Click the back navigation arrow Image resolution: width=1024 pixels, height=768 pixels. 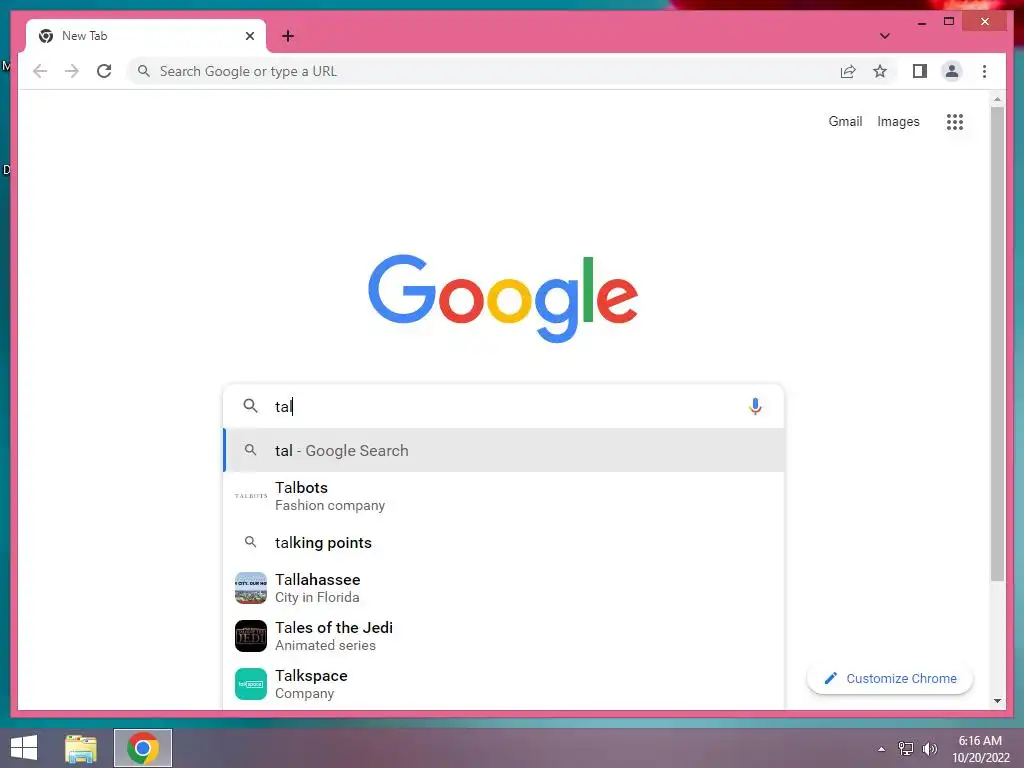point(40,71)
